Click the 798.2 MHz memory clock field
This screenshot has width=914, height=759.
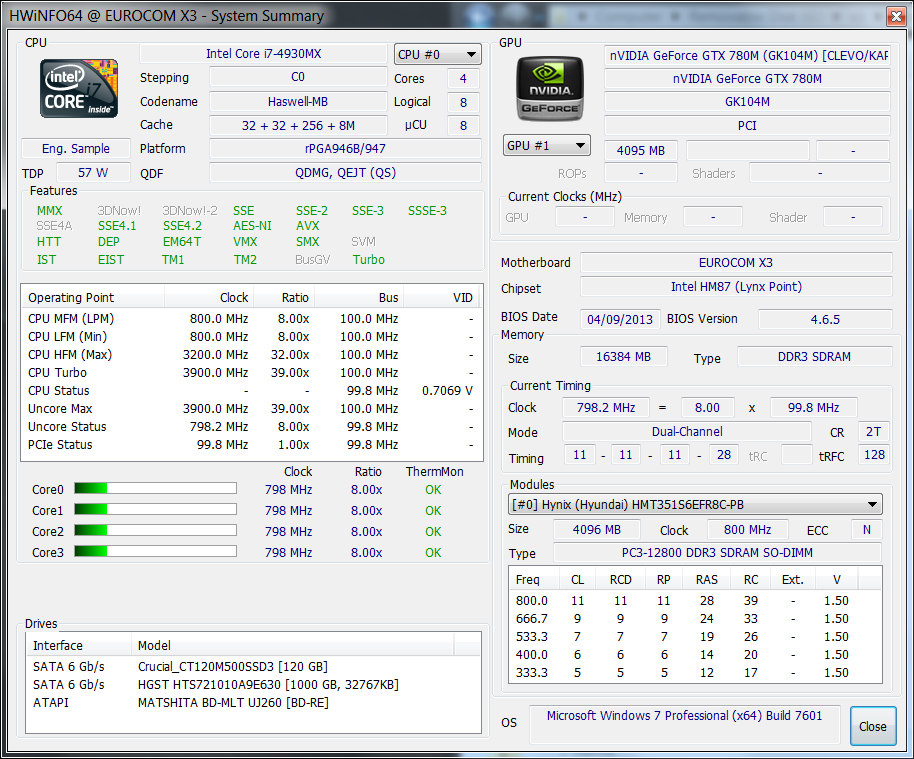(606, 407)
